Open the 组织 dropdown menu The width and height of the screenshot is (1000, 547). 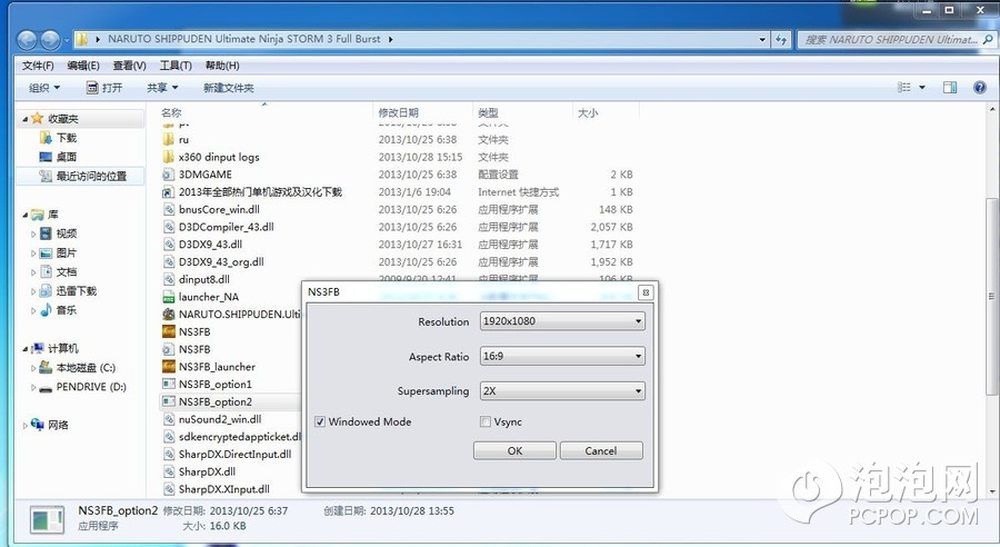(x=44, y=87)
